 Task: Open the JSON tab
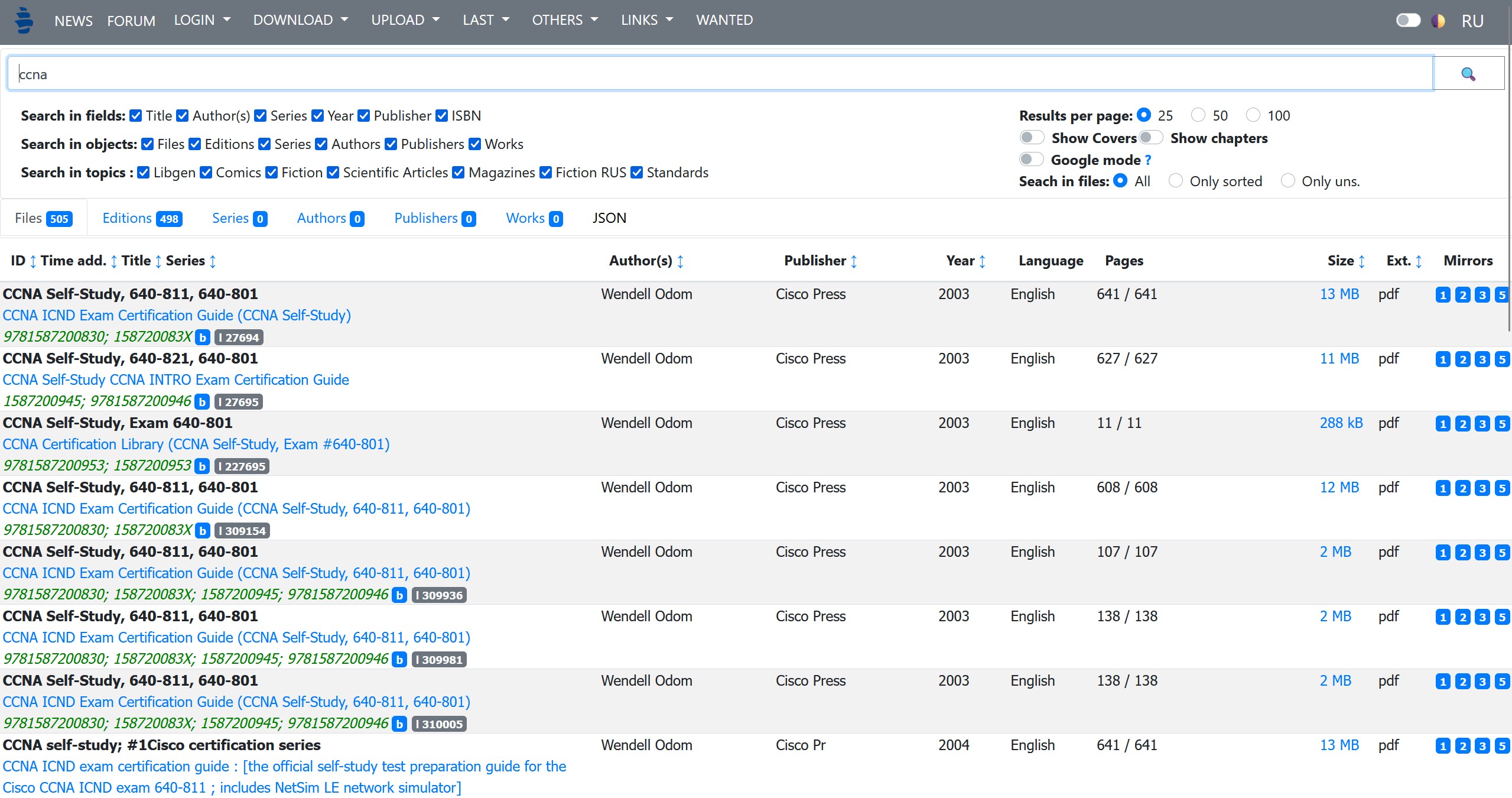tap(609, 218)
